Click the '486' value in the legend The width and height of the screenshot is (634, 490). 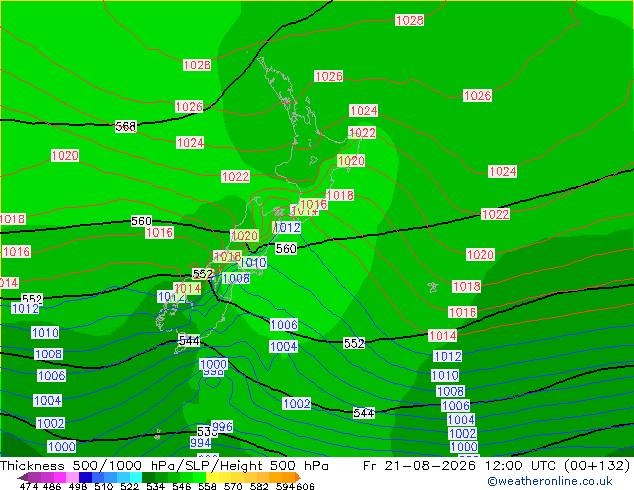[52, 486]
